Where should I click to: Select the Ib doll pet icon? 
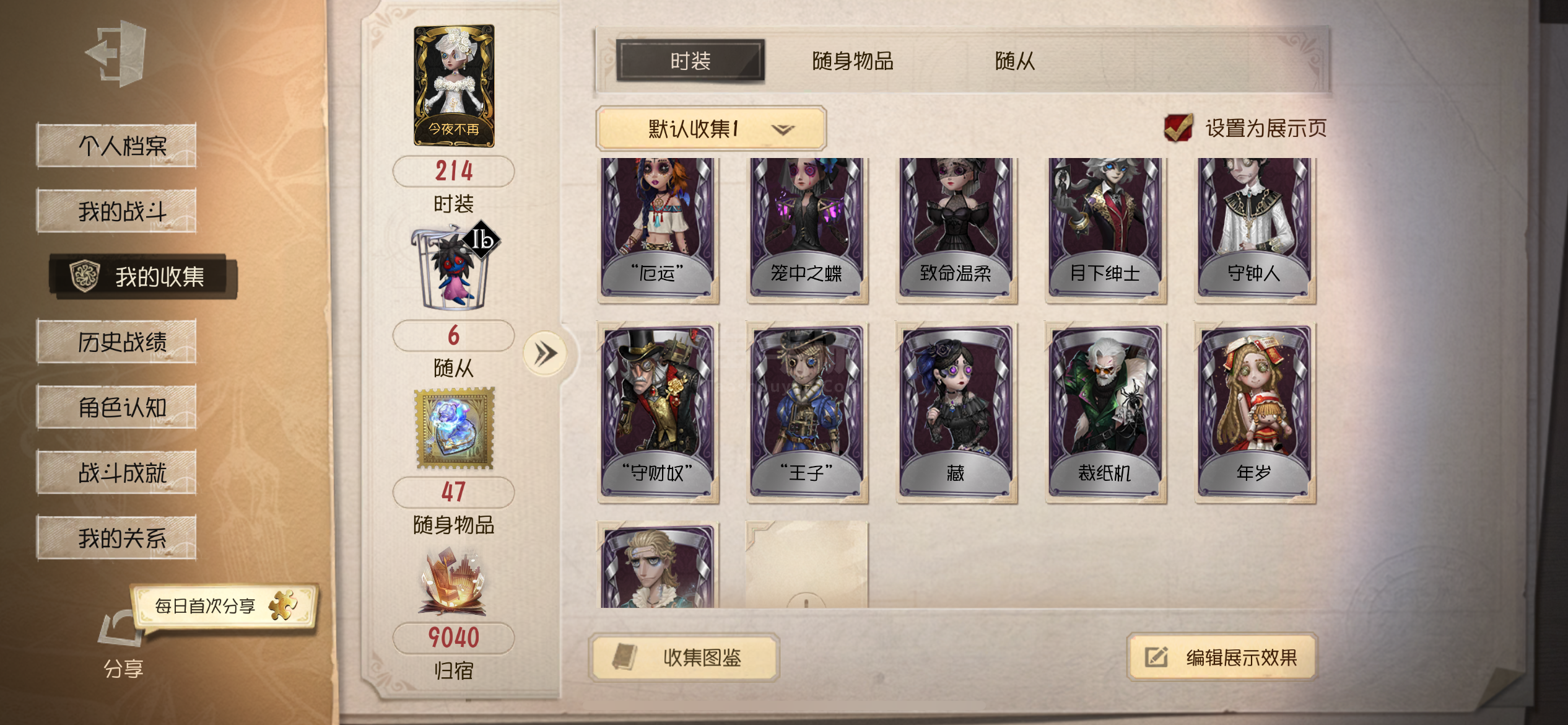tap(455, 266)
